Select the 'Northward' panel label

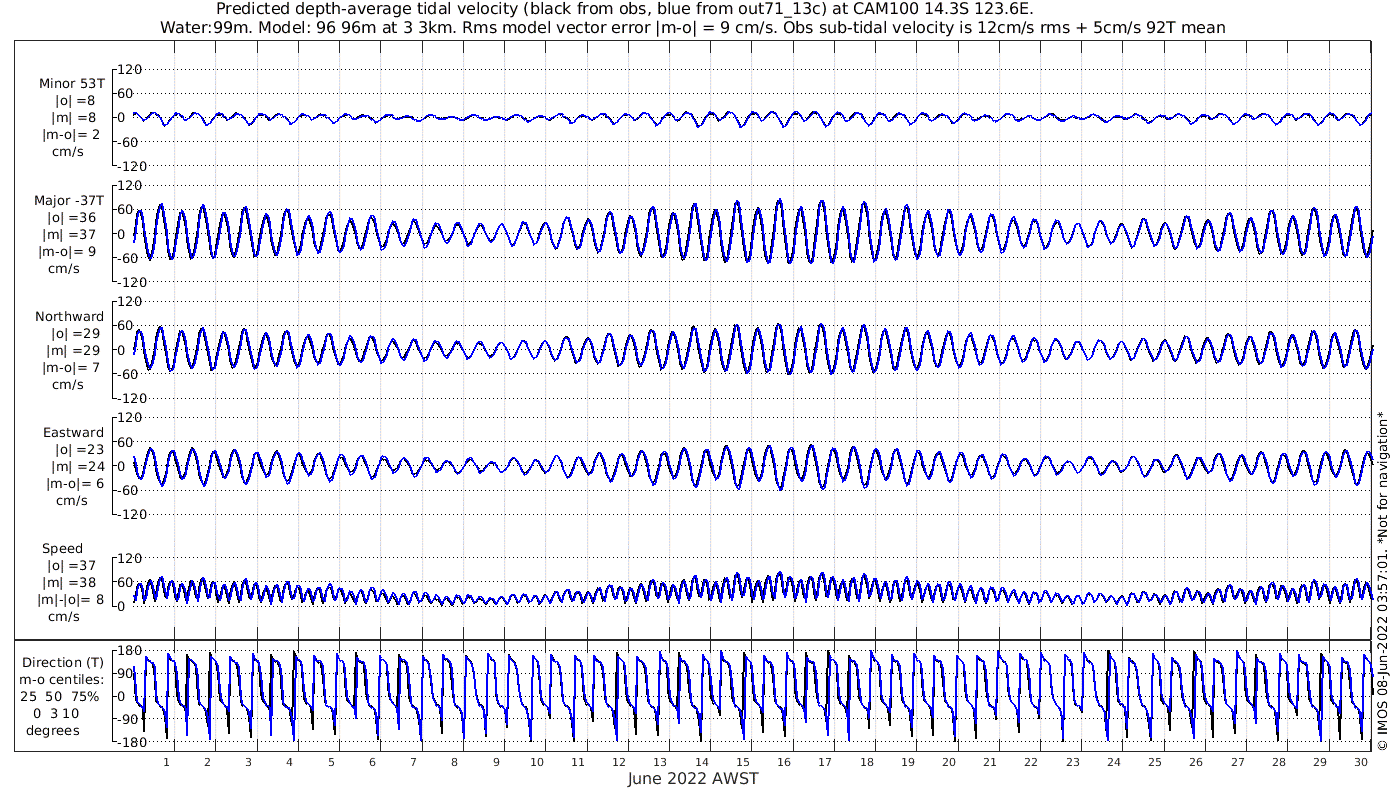(x=69, y=317)
